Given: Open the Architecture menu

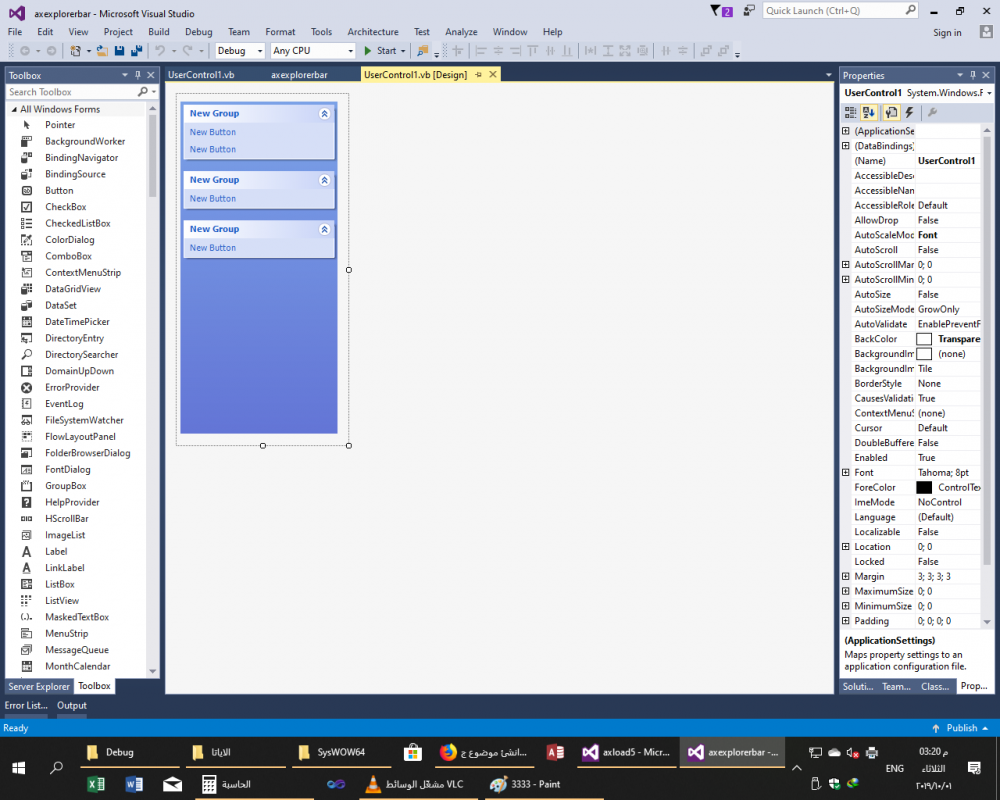Looking at the screenshot, I should (373, 32).
